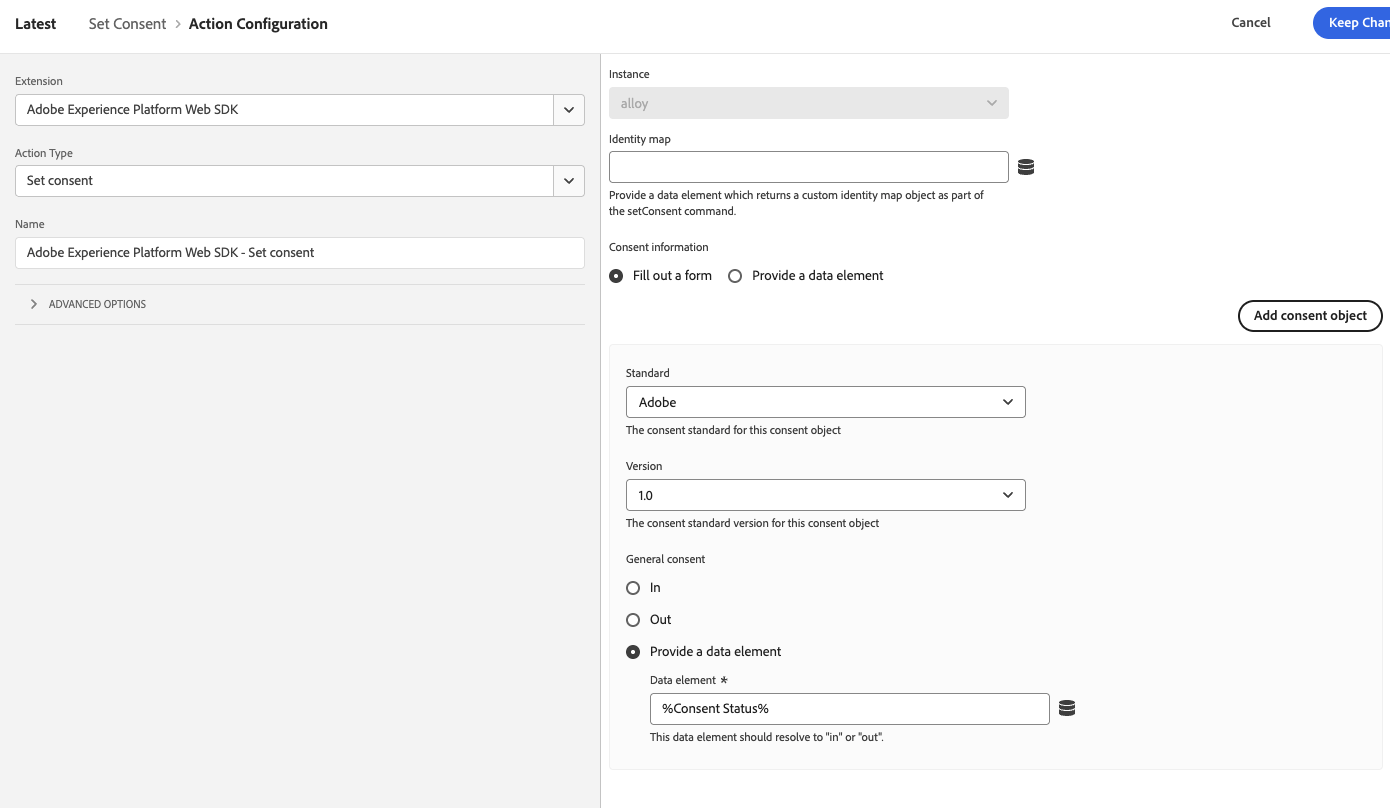
Task: Click the Latest label in header
Action: (36, 24)
